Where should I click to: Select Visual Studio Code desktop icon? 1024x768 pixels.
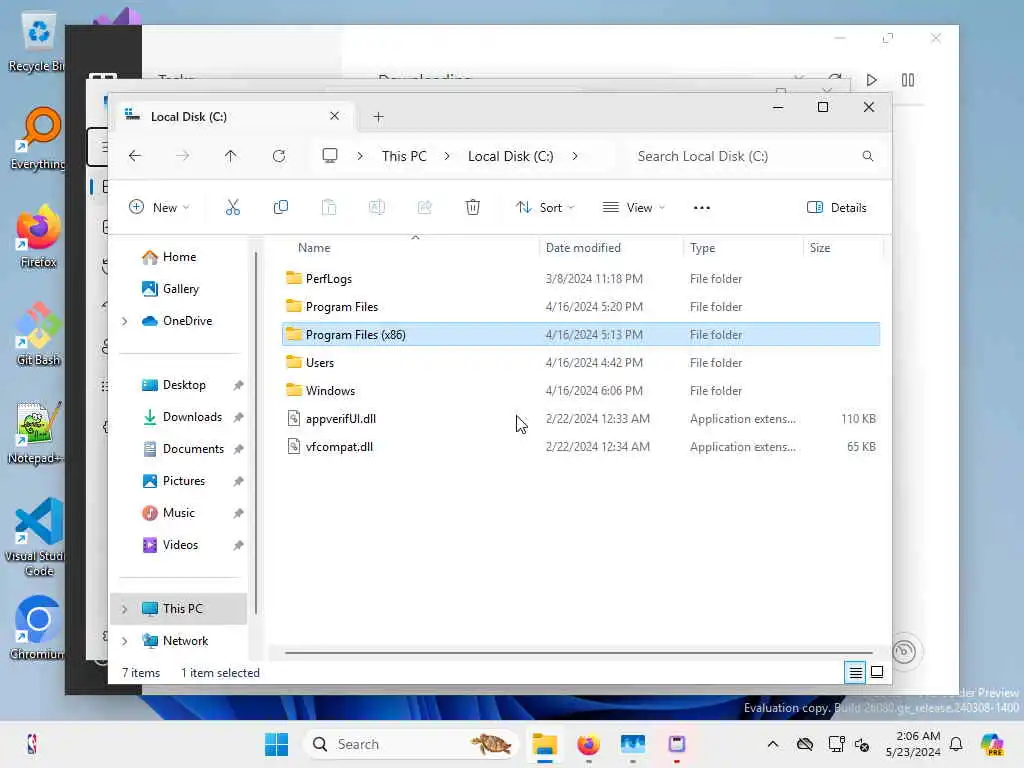38,537
